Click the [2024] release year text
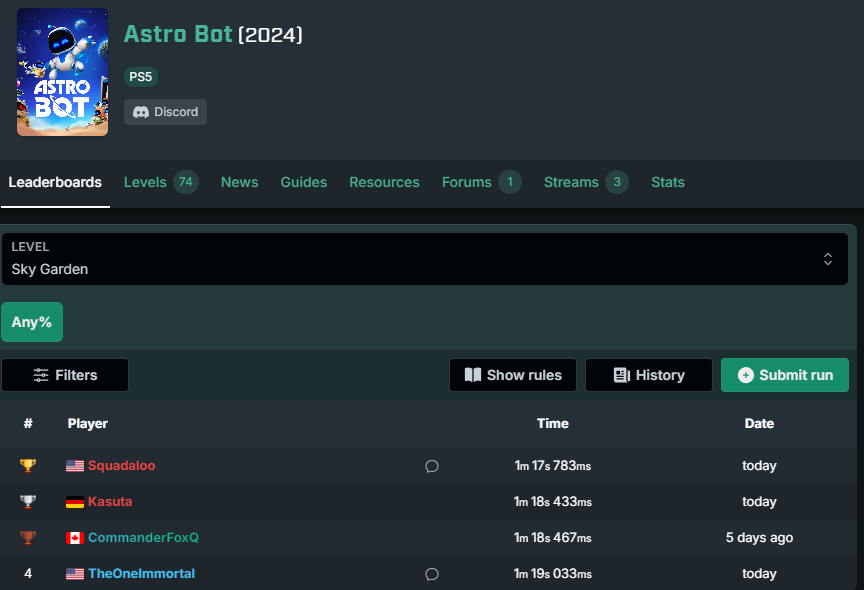Viewport: 864px width, 590px height. 270,35
